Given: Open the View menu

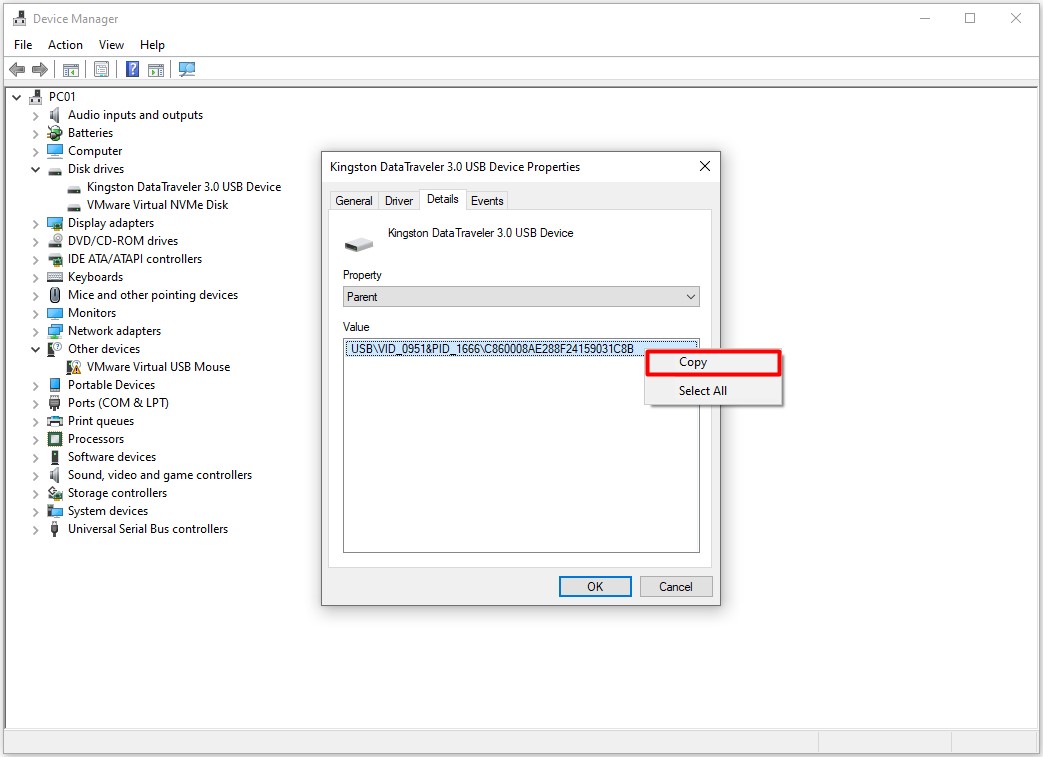Looking at the screenshot, I should click(111, 45).
